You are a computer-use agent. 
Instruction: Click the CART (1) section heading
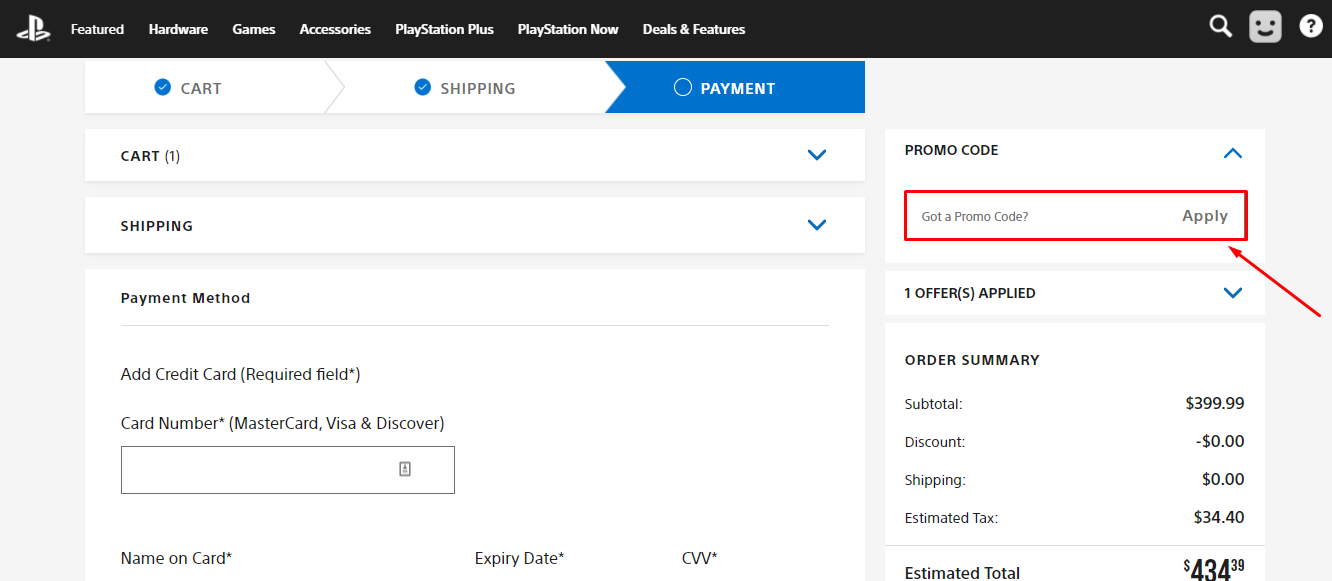pos(150,156)
